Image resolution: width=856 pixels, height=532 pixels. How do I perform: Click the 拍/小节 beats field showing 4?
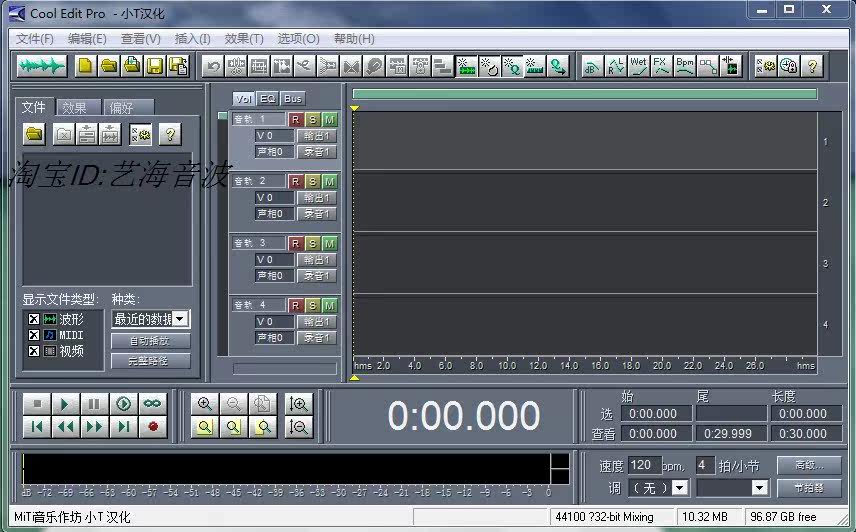tap(705, 465)
